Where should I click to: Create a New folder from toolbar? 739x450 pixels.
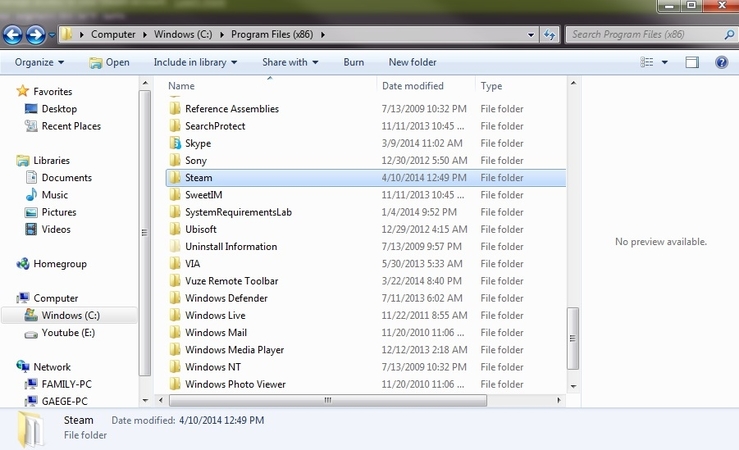pos(412,62)
